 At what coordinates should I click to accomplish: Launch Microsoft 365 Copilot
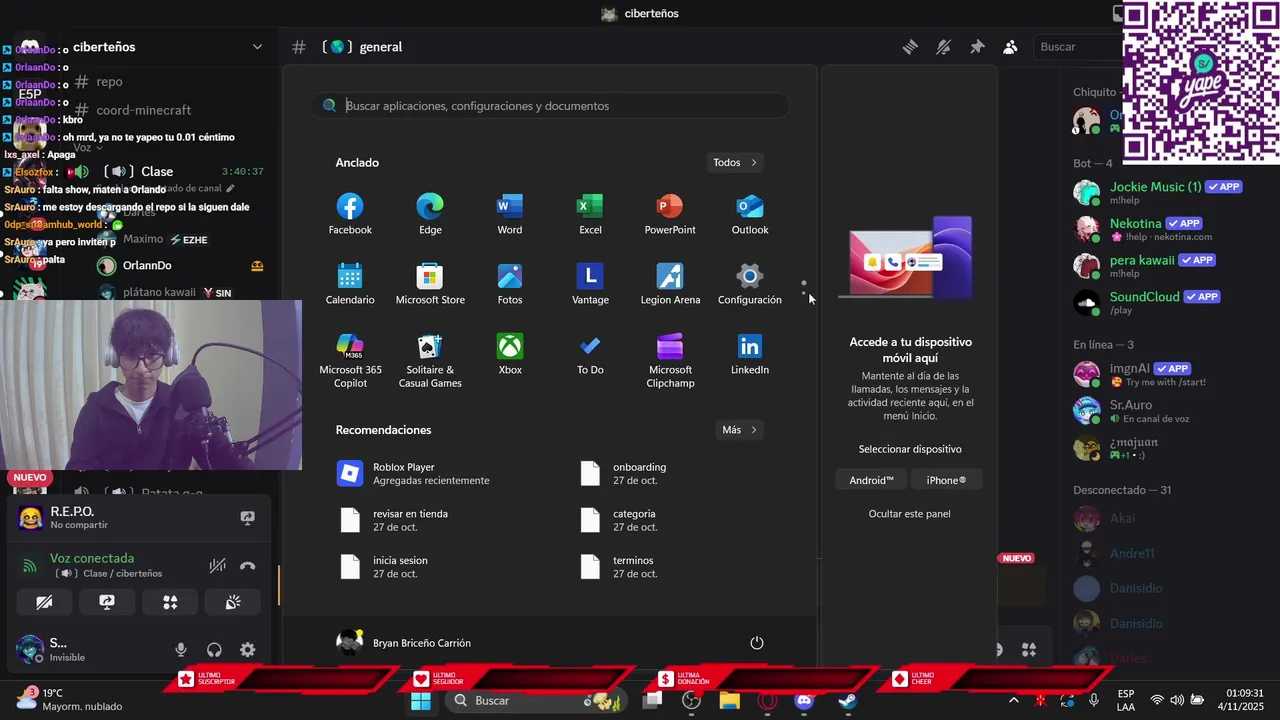[350, 361]
